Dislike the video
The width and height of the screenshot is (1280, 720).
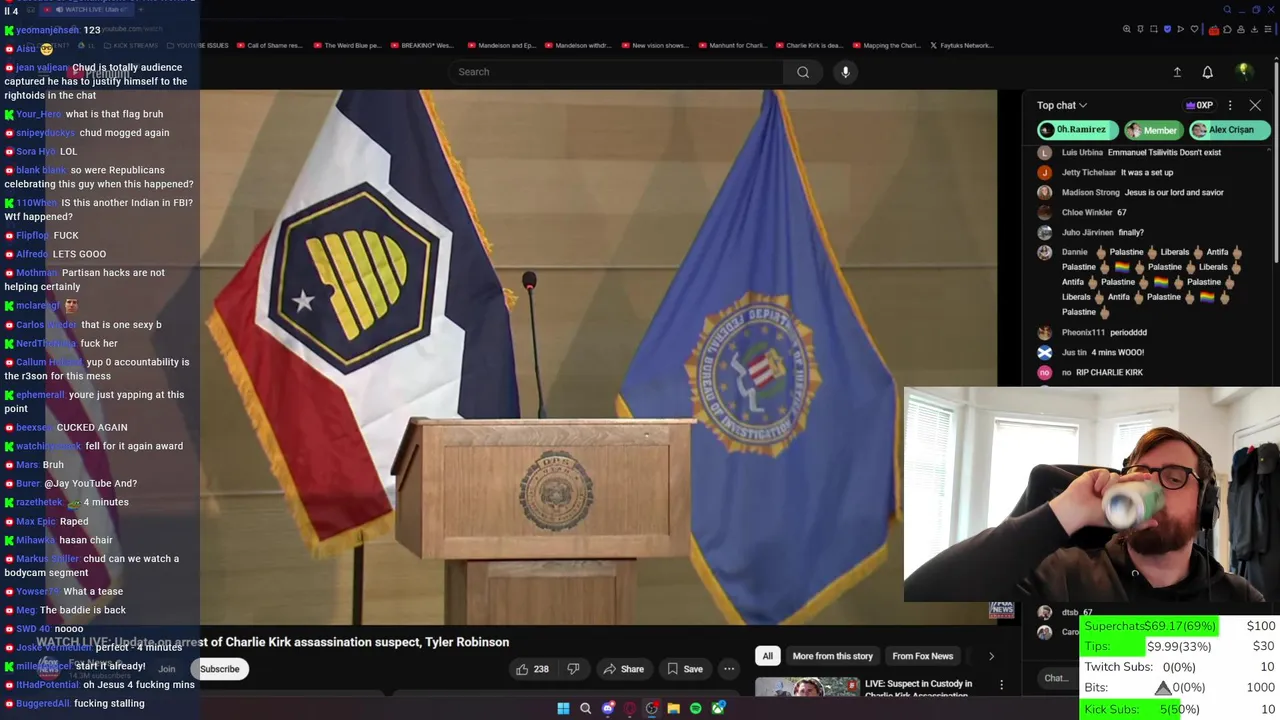(573, 669)
